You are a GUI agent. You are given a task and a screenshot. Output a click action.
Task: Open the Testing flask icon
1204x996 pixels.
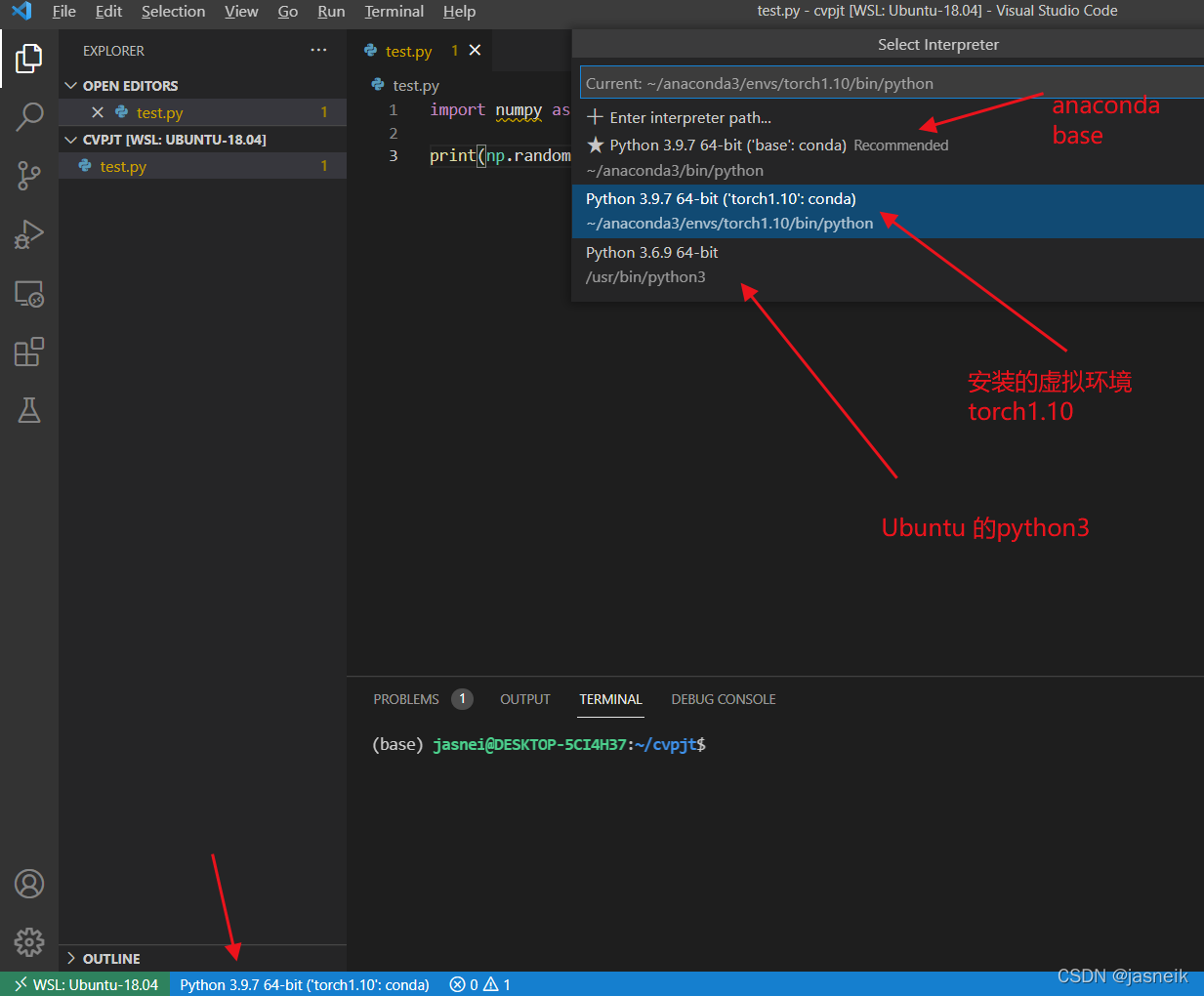(29, 410)
